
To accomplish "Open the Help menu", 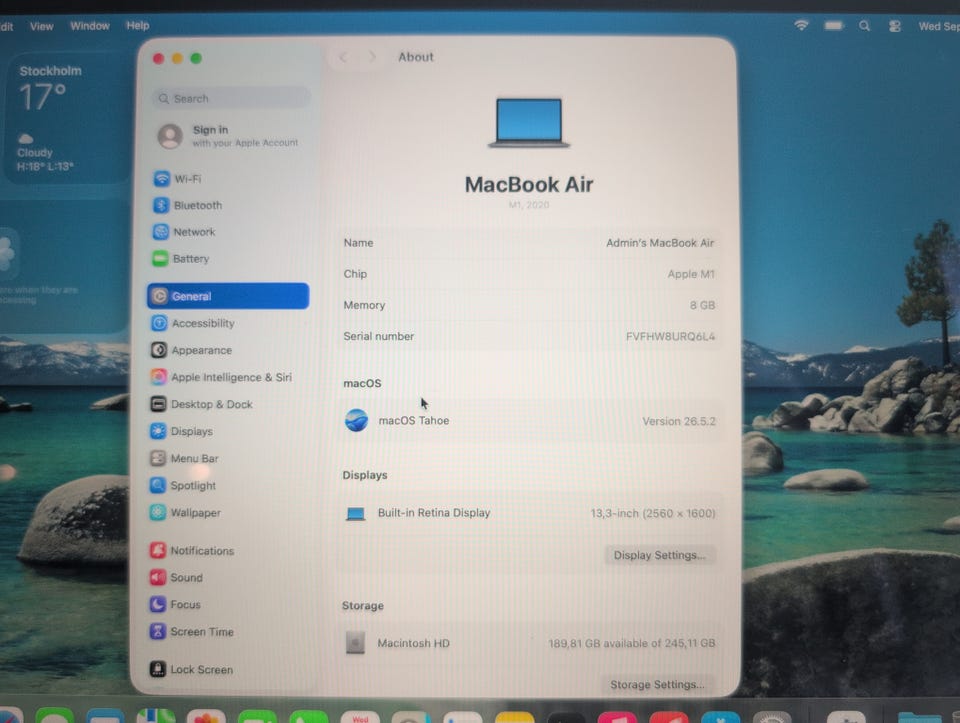I will (x=138, y=26).
